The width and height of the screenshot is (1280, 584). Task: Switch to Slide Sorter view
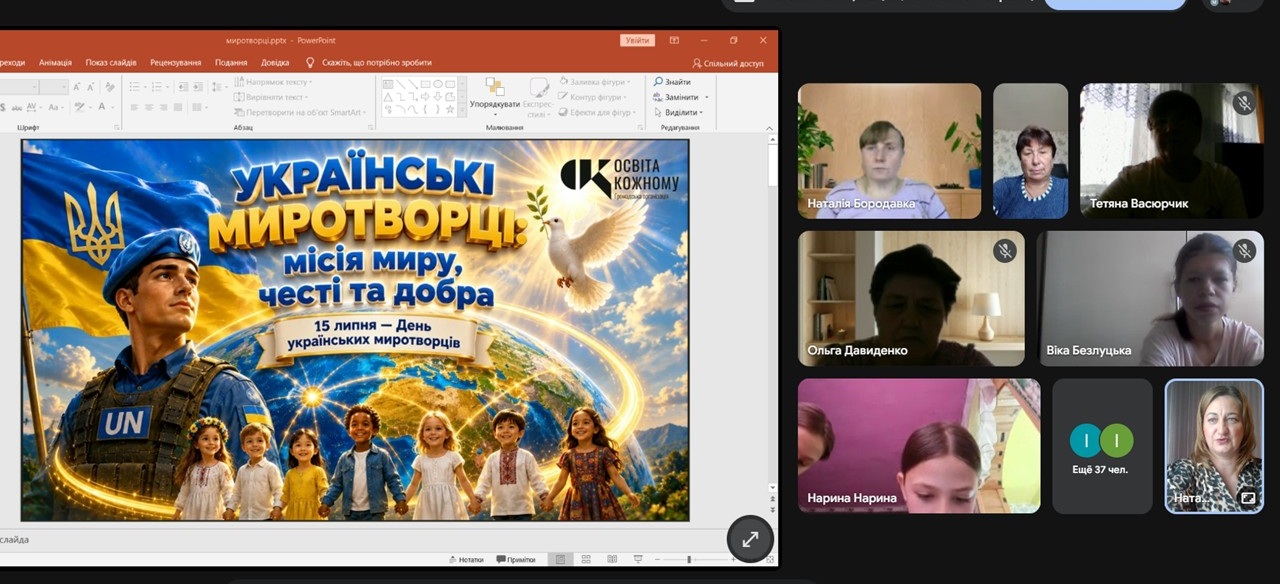point(586,559)
